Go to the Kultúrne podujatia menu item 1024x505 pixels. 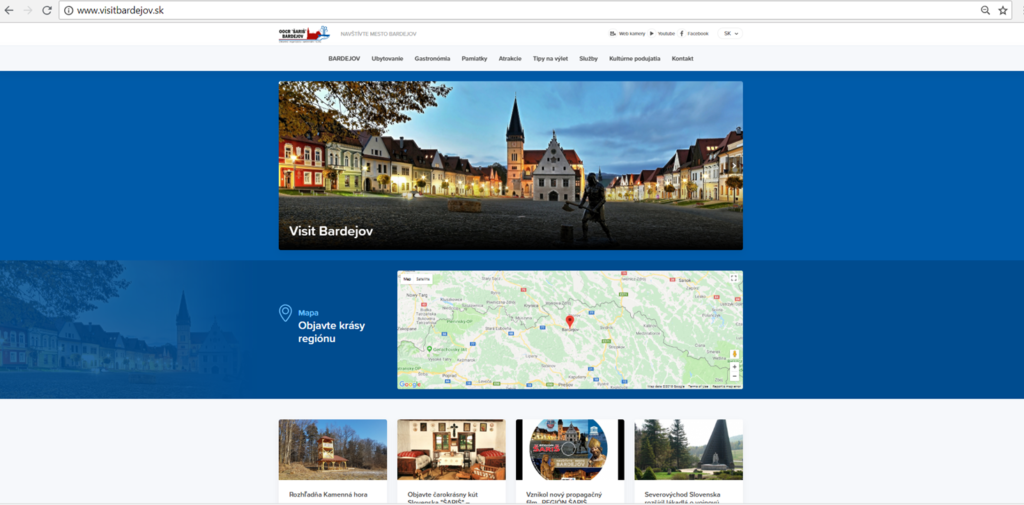(x=634, y=59)
